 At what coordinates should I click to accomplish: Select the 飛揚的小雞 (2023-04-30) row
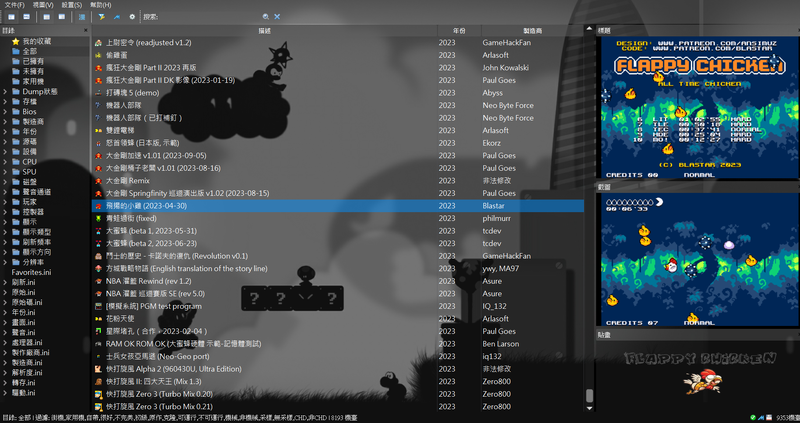click(338, 206)
